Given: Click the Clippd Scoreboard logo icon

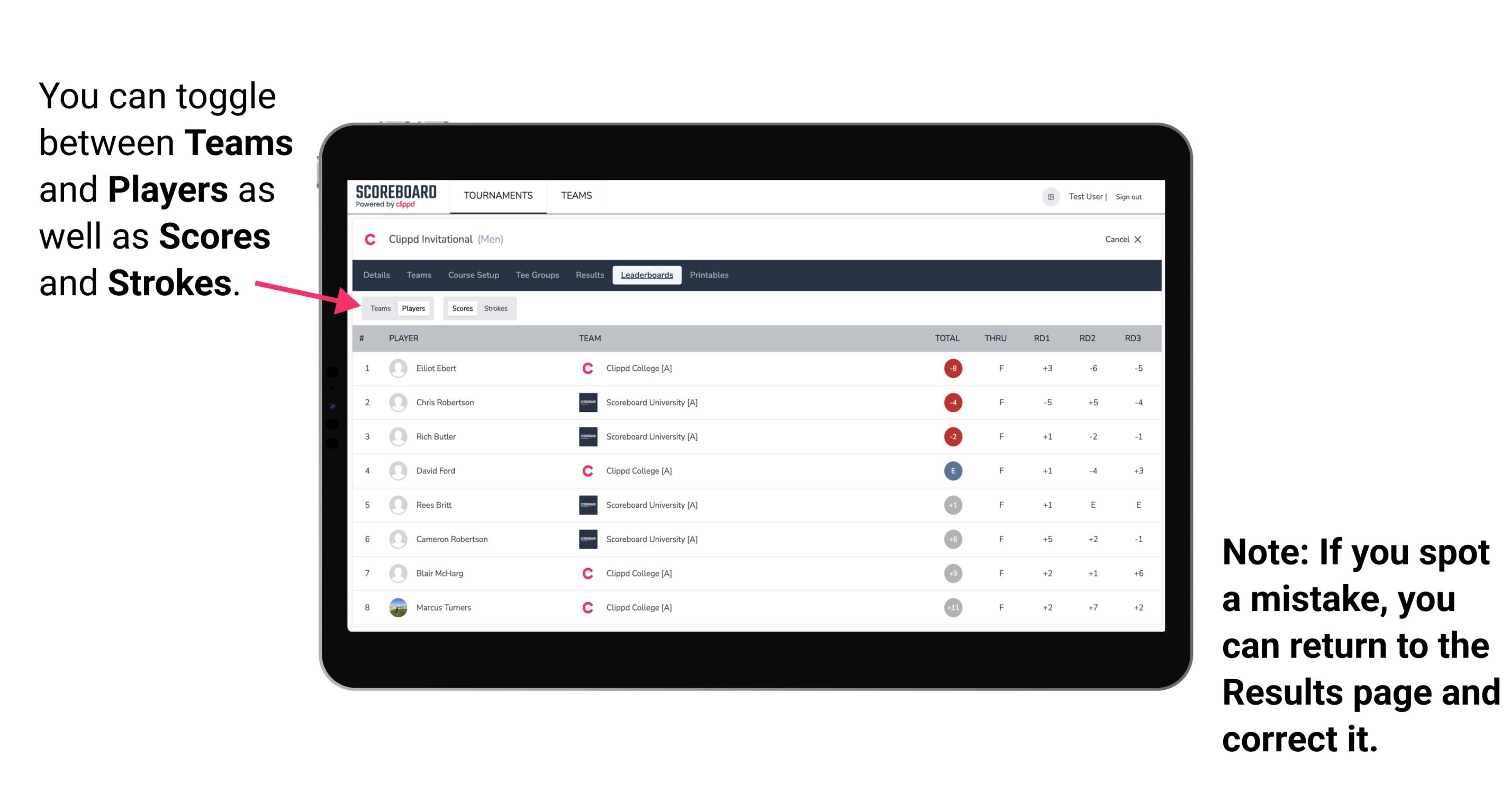Looking at the screenshot, I should [x=393, y=198].
